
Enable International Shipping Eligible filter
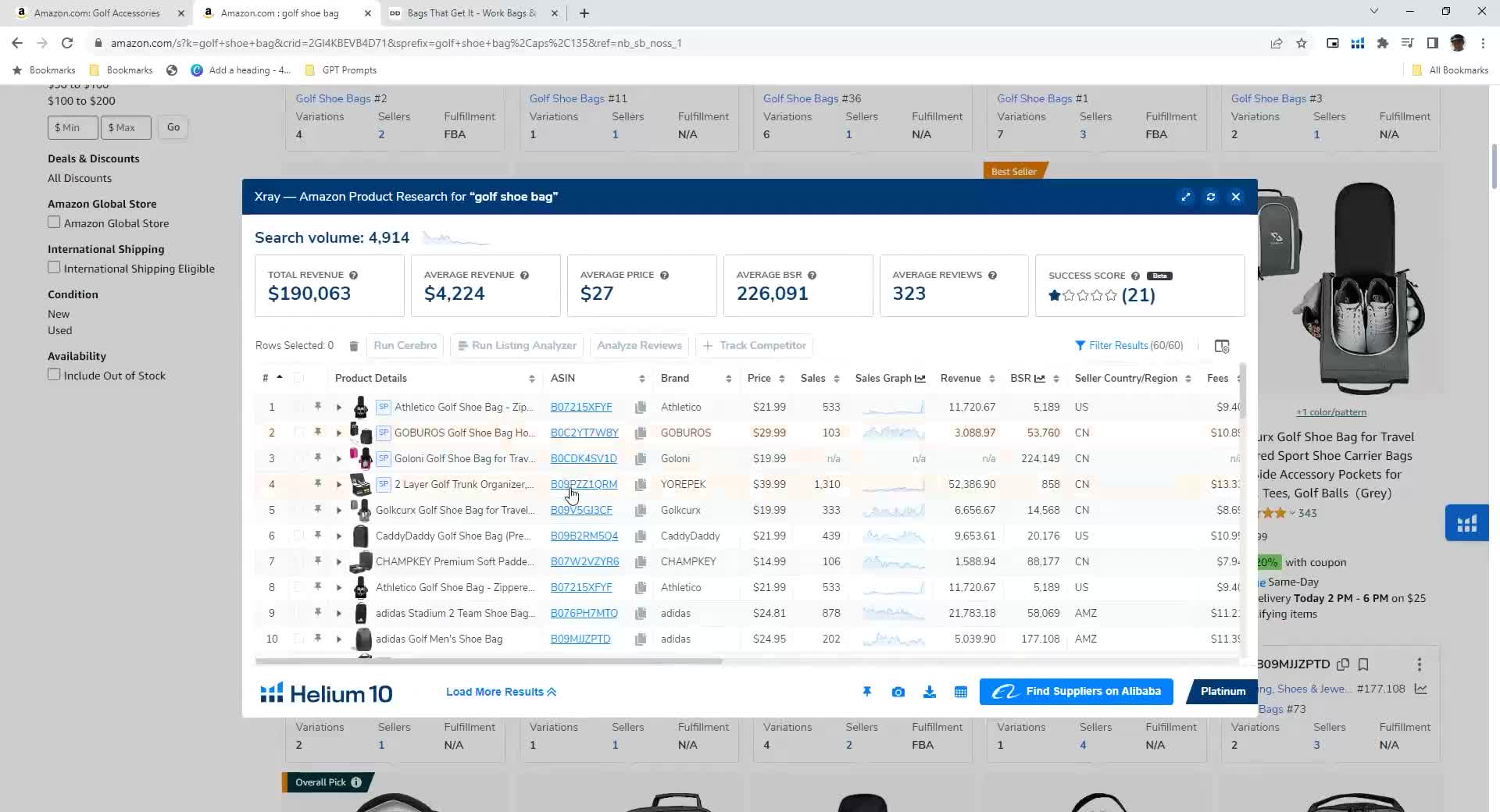coord(54,268)
